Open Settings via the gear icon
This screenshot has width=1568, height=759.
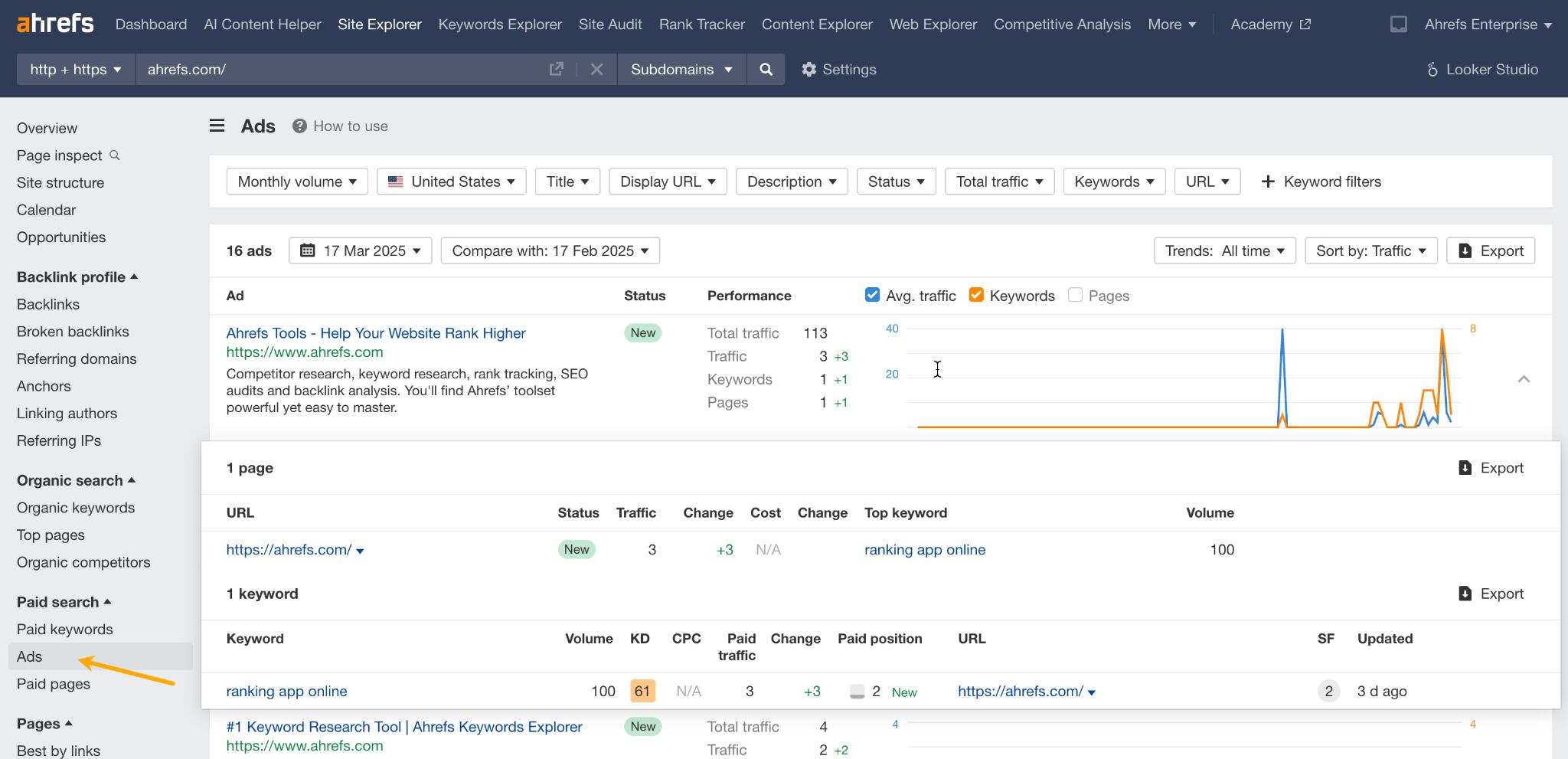(809, 69)
